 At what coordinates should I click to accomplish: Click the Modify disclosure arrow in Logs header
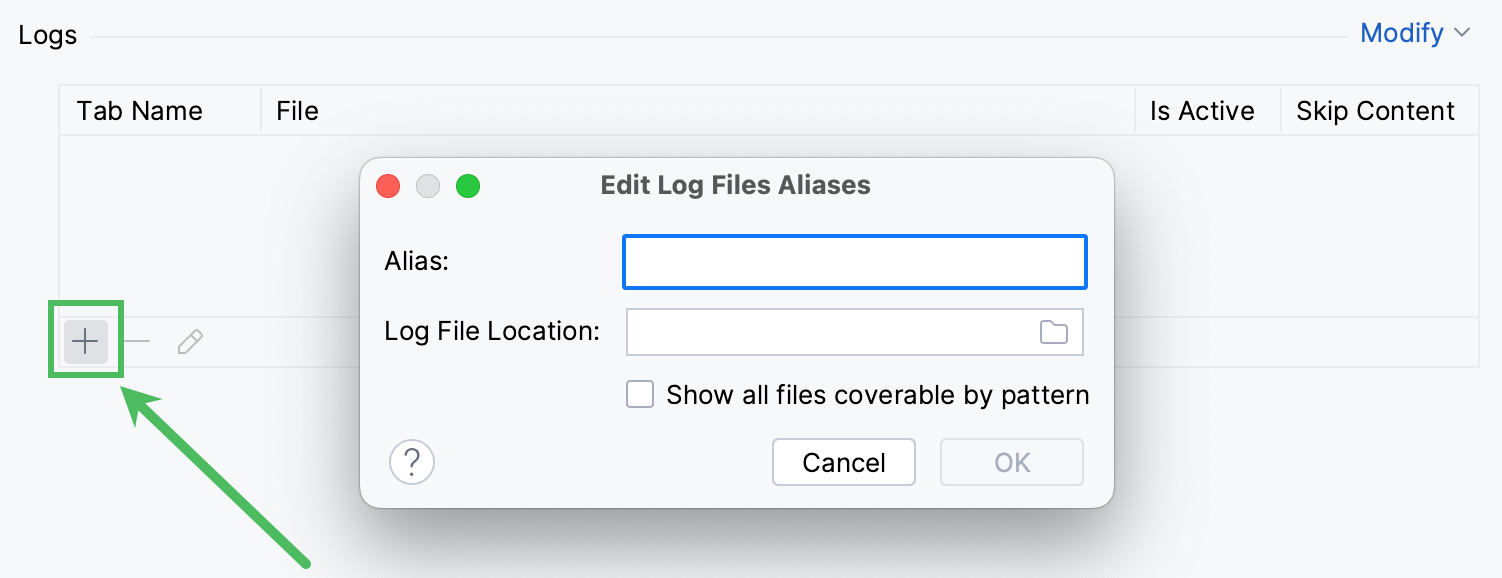coord(1461,34)
